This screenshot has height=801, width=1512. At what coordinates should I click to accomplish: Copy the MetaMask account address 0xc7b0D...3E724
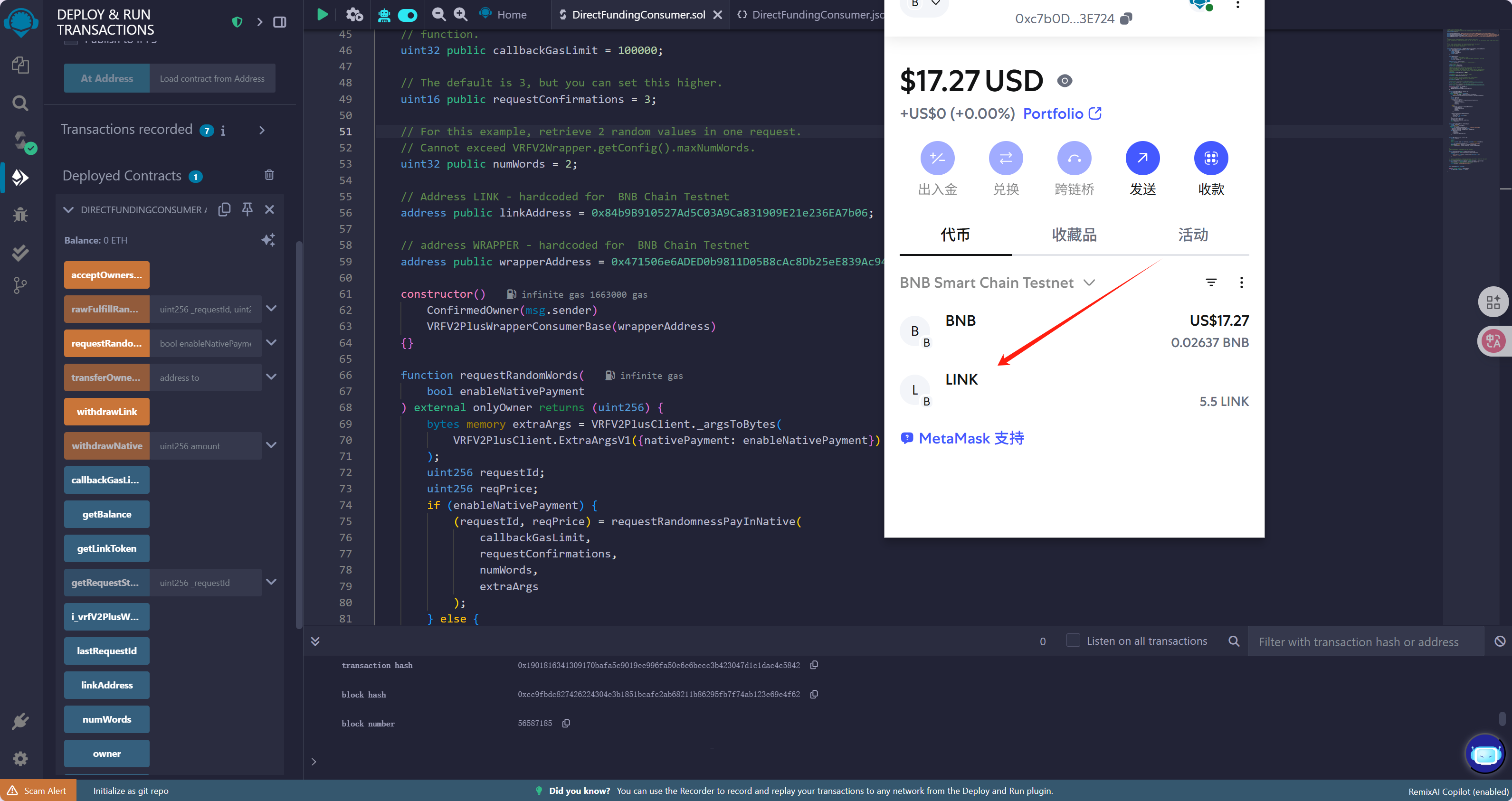(1126, 19)
